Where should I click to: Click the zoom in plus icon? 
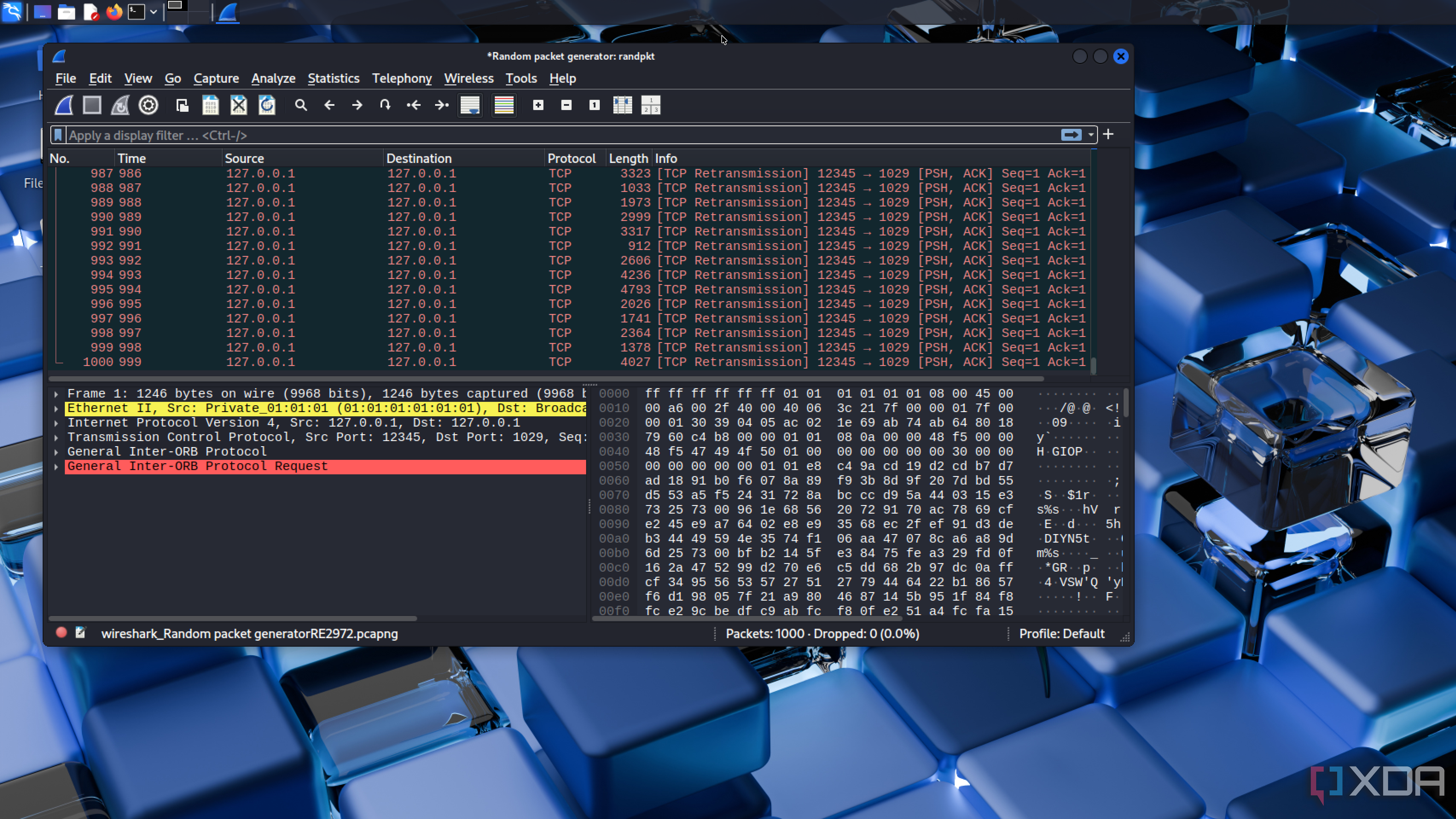tap(538, 105)
